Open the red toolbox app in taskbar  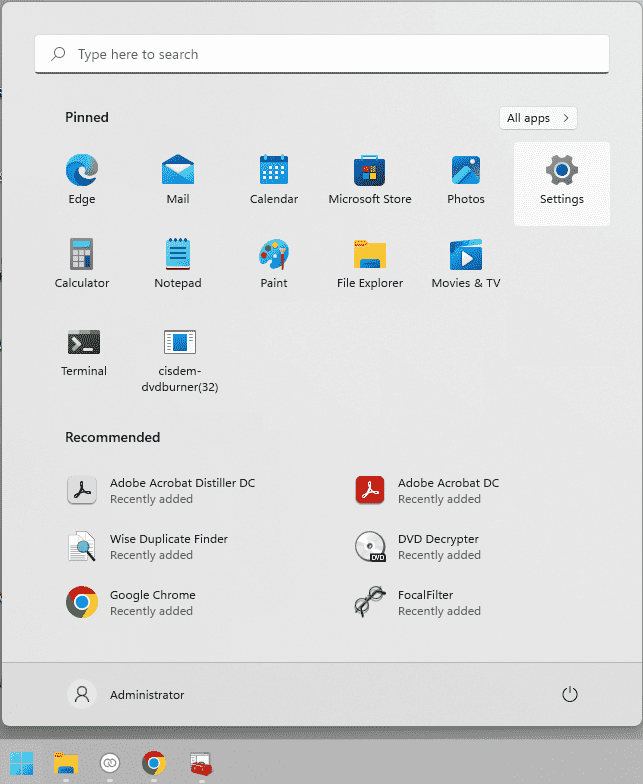(201, 763)
